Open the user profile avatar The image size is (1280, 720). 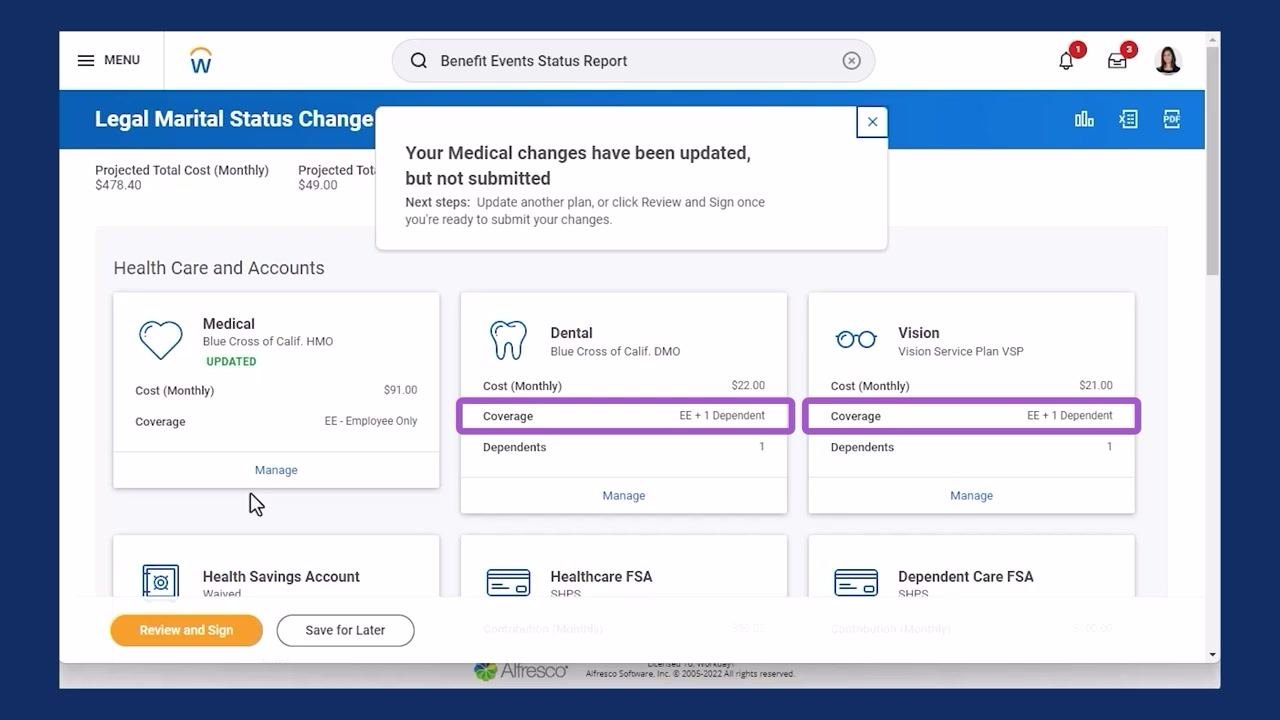(x=1168, y=60)
